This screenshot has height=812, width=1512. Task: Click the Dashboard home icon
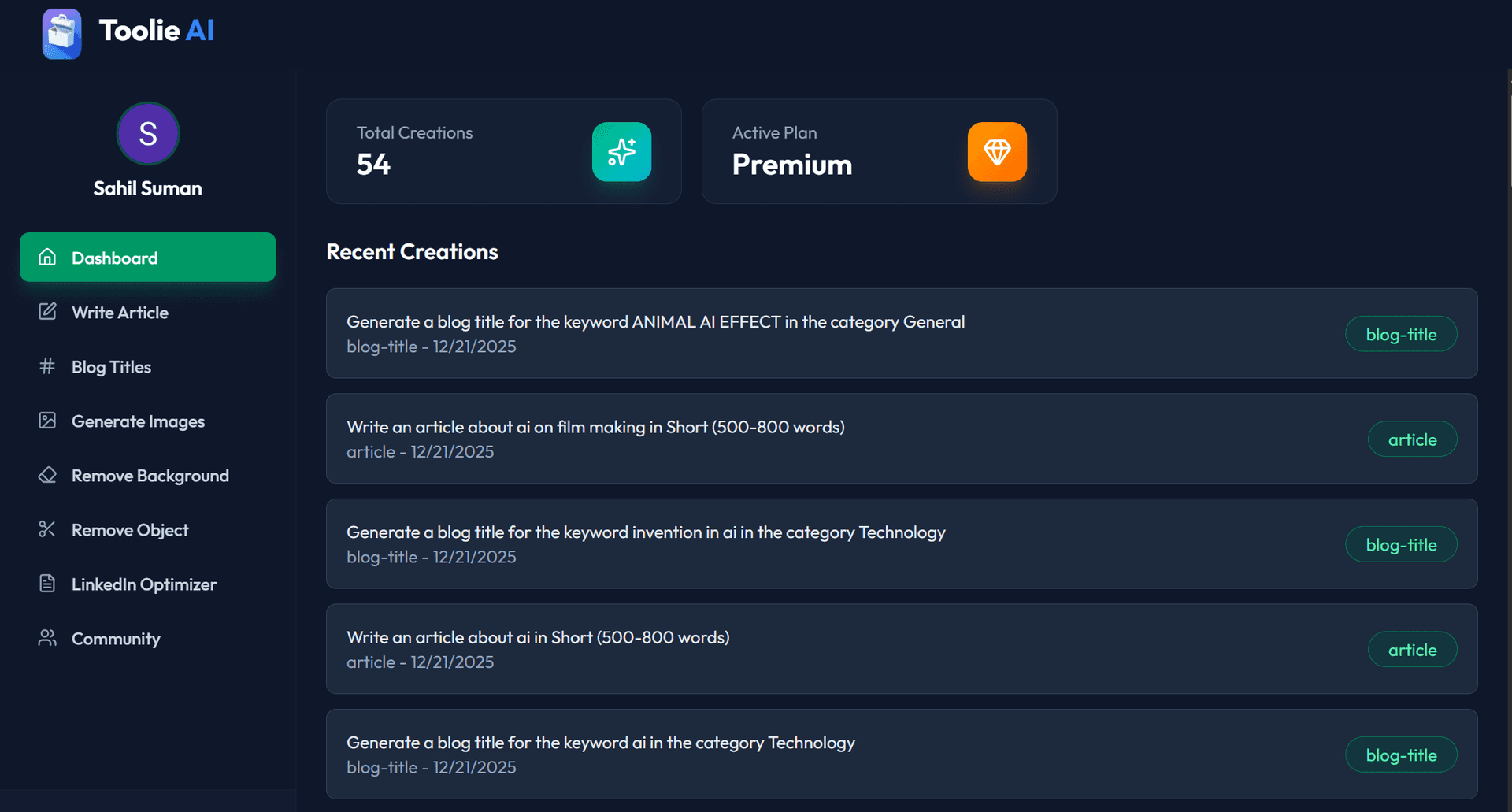click(47, 257)
